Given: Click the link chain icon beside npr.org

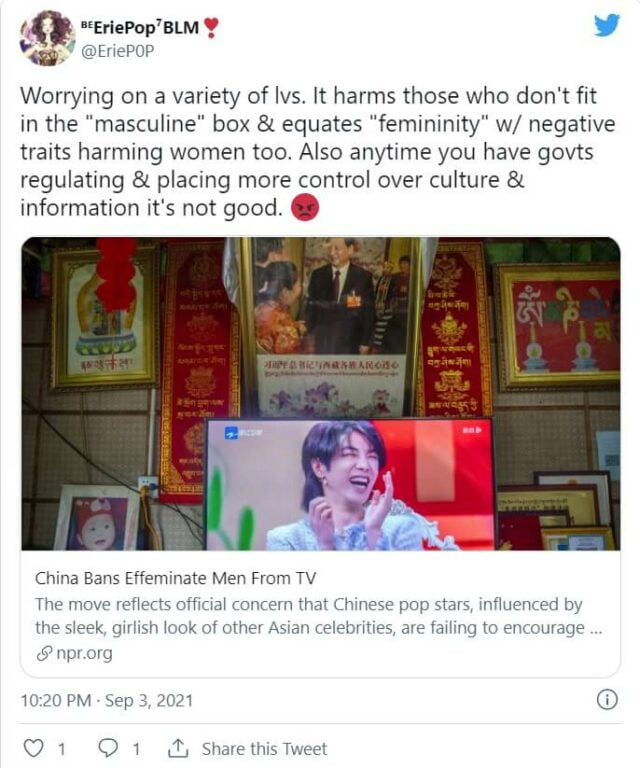Looking at the screenshot, I should (x=44, y=653).
